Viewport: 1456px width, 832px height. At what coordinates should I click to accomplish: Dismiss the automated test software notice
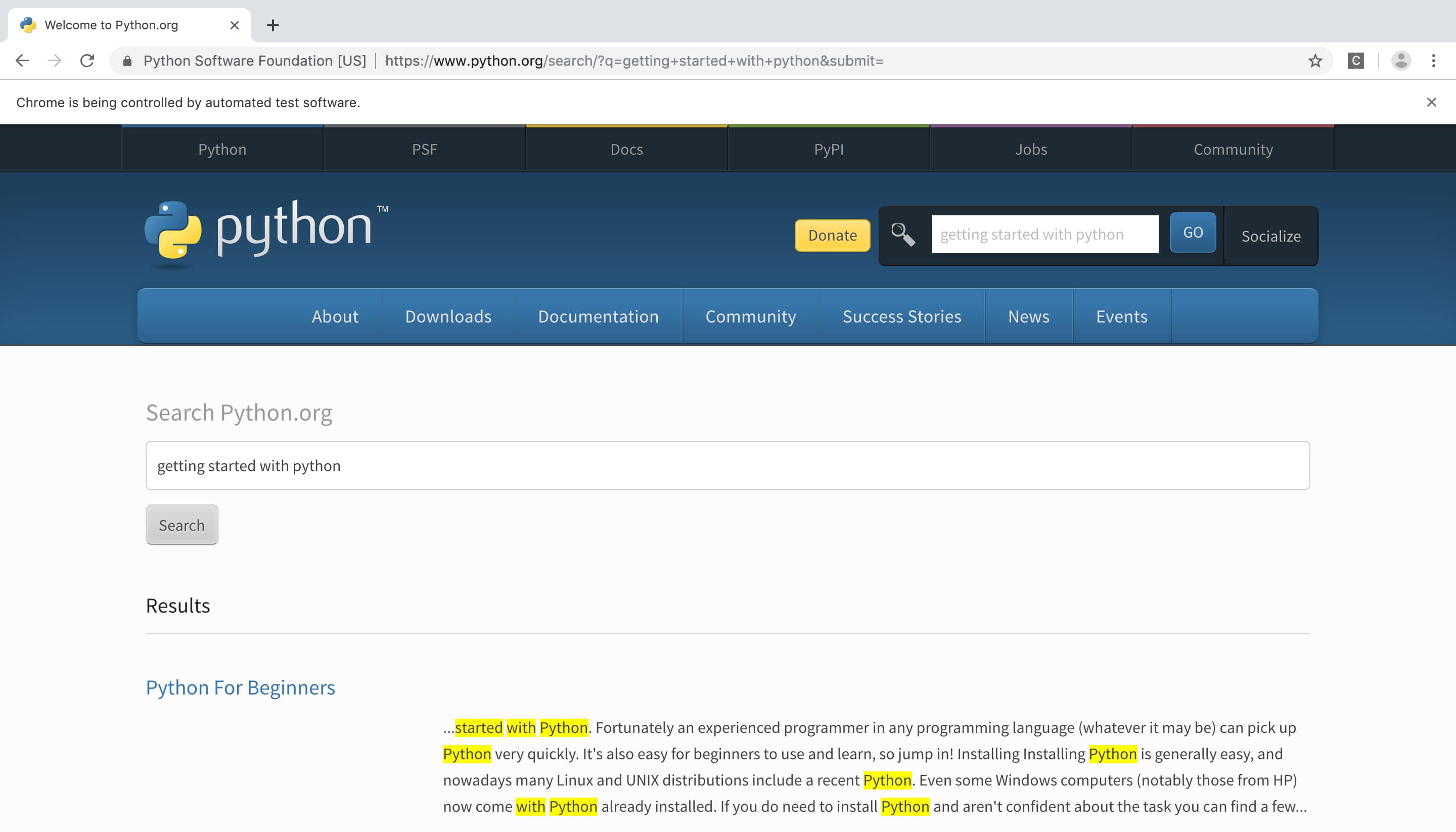point(1432,102)
